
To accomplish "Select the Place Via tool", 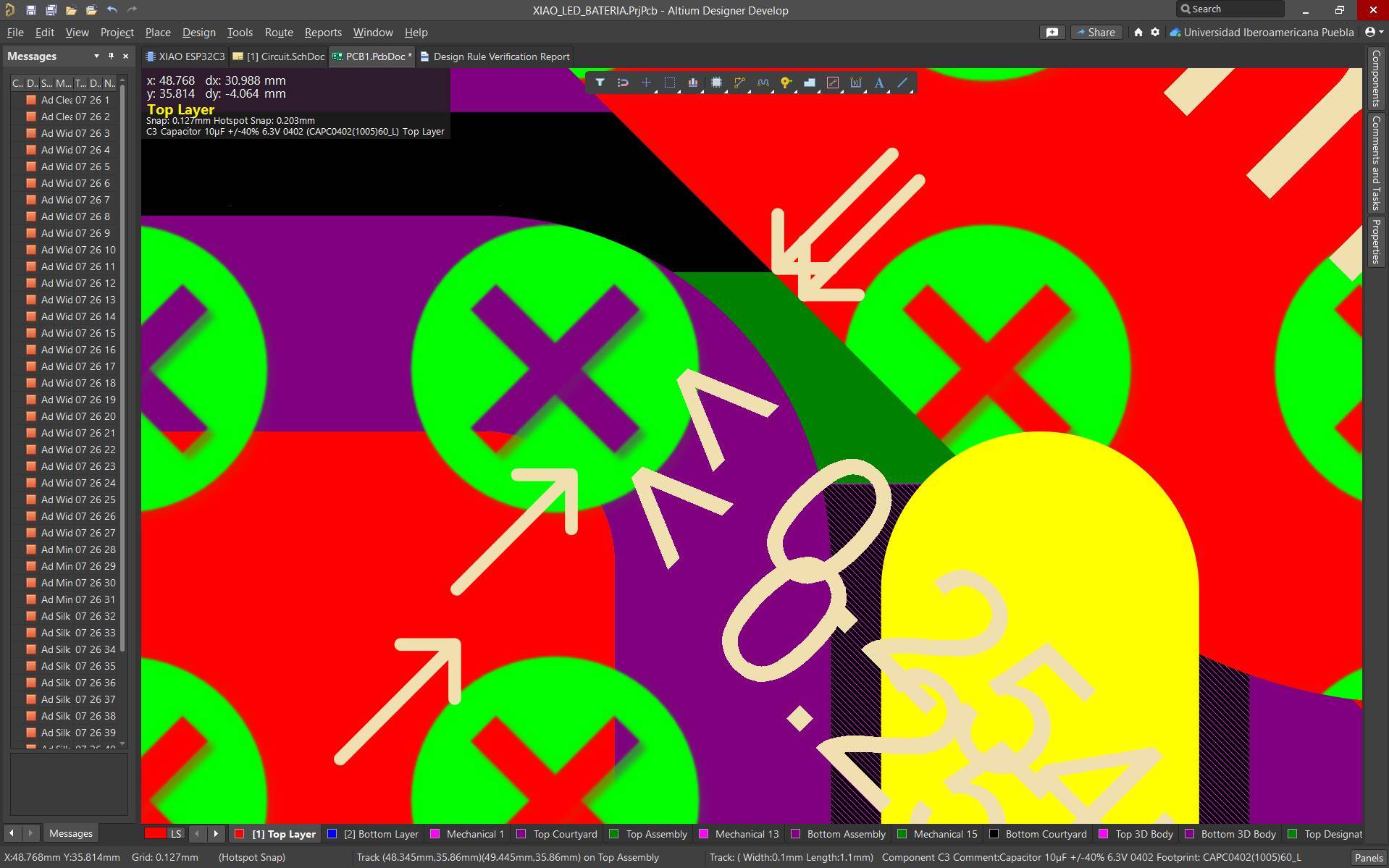I will (x=786, y=83).
